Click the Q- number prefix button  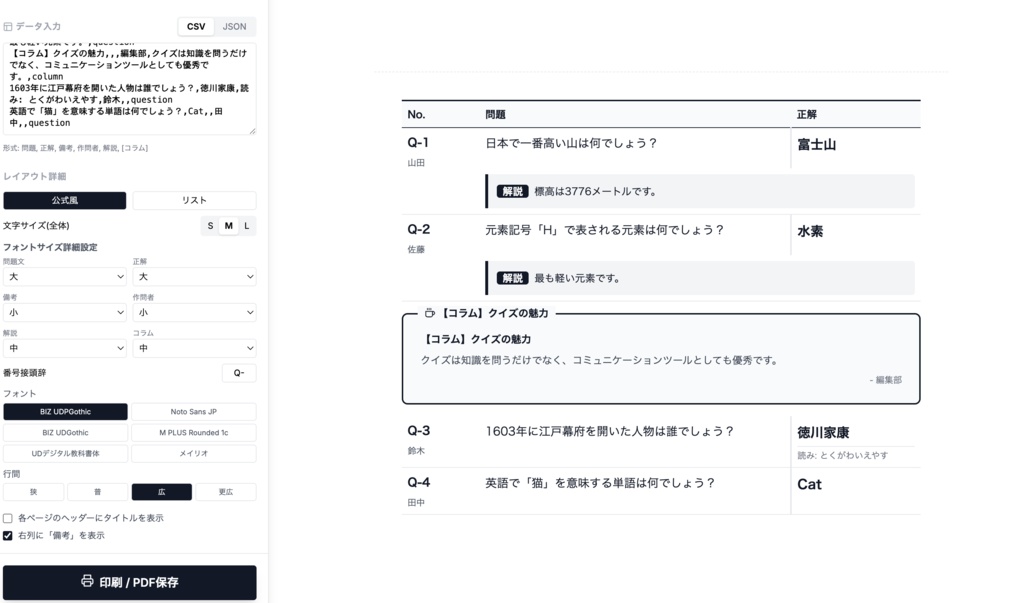[237, 372]
